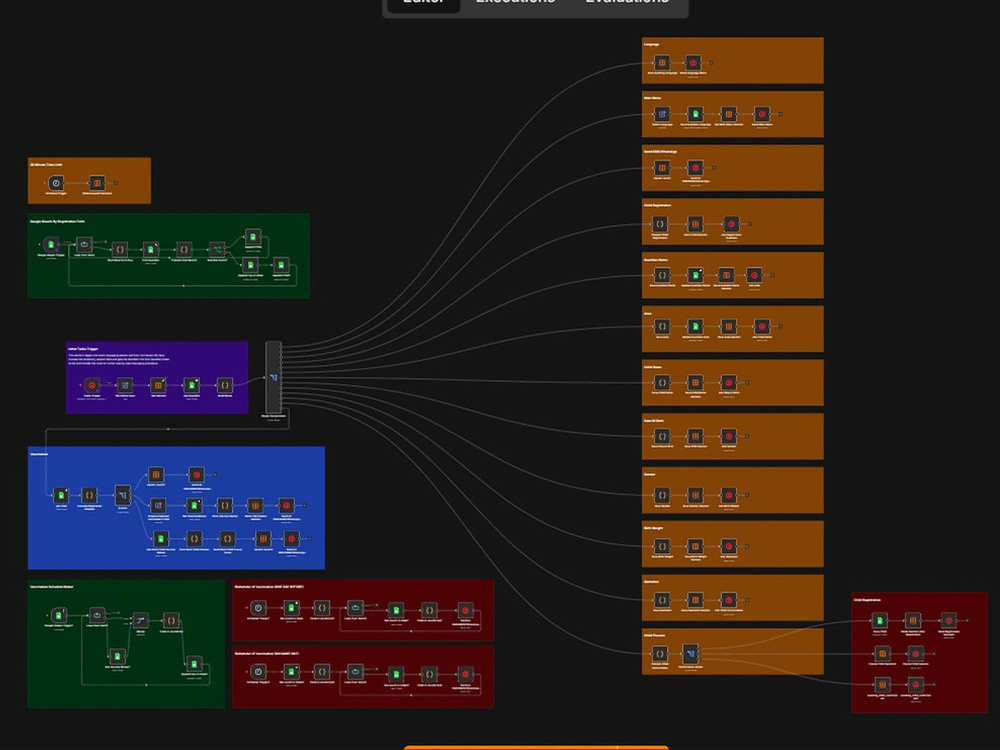Switch to the Evaluations tab

(x=627, y=2)
